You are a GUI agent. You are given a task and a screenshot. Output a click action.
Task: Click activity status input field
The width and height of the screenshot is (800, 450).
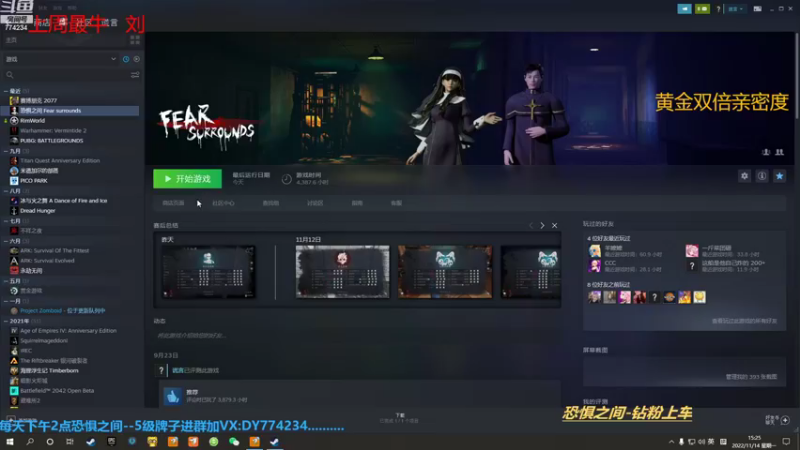357,336
